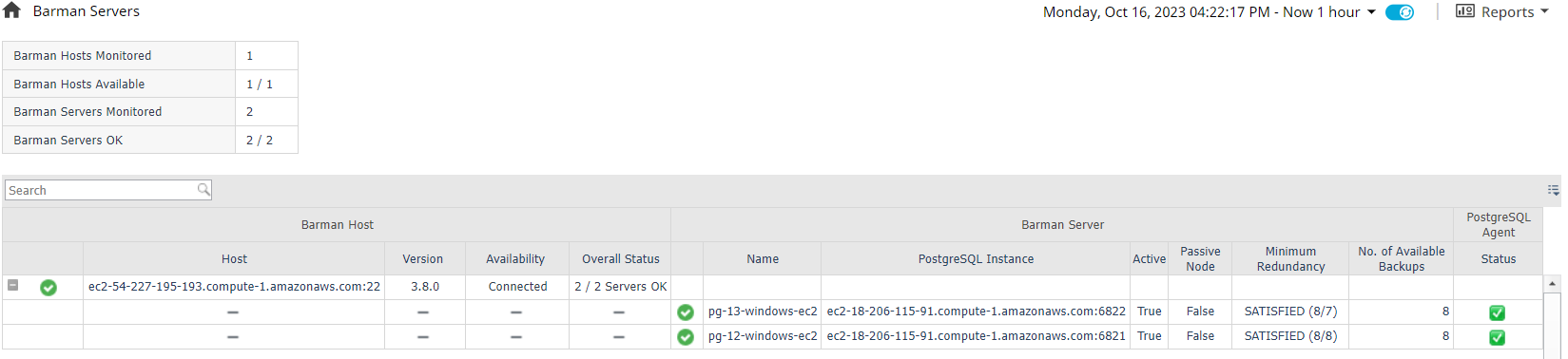Click the table scrollbar up arrow
This screenshot has height=359, width=1568.
coord(1554,283)
